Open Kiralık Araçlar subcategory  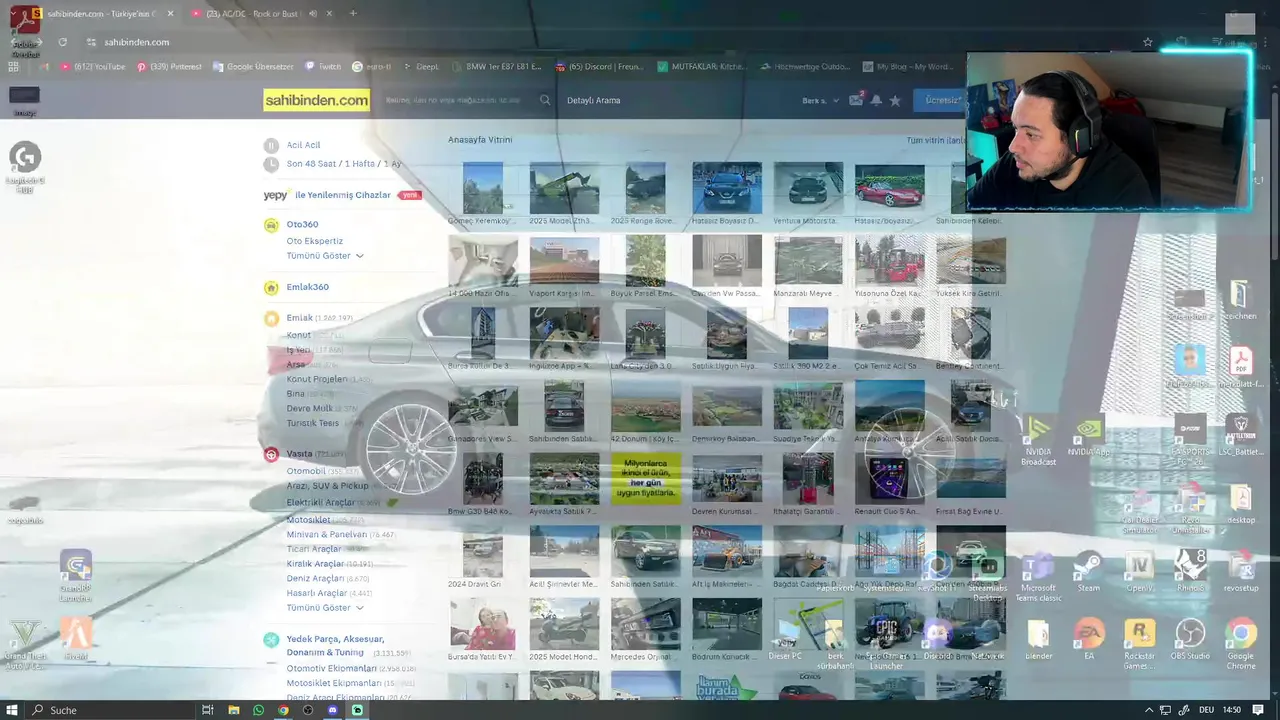click(315, 564)
